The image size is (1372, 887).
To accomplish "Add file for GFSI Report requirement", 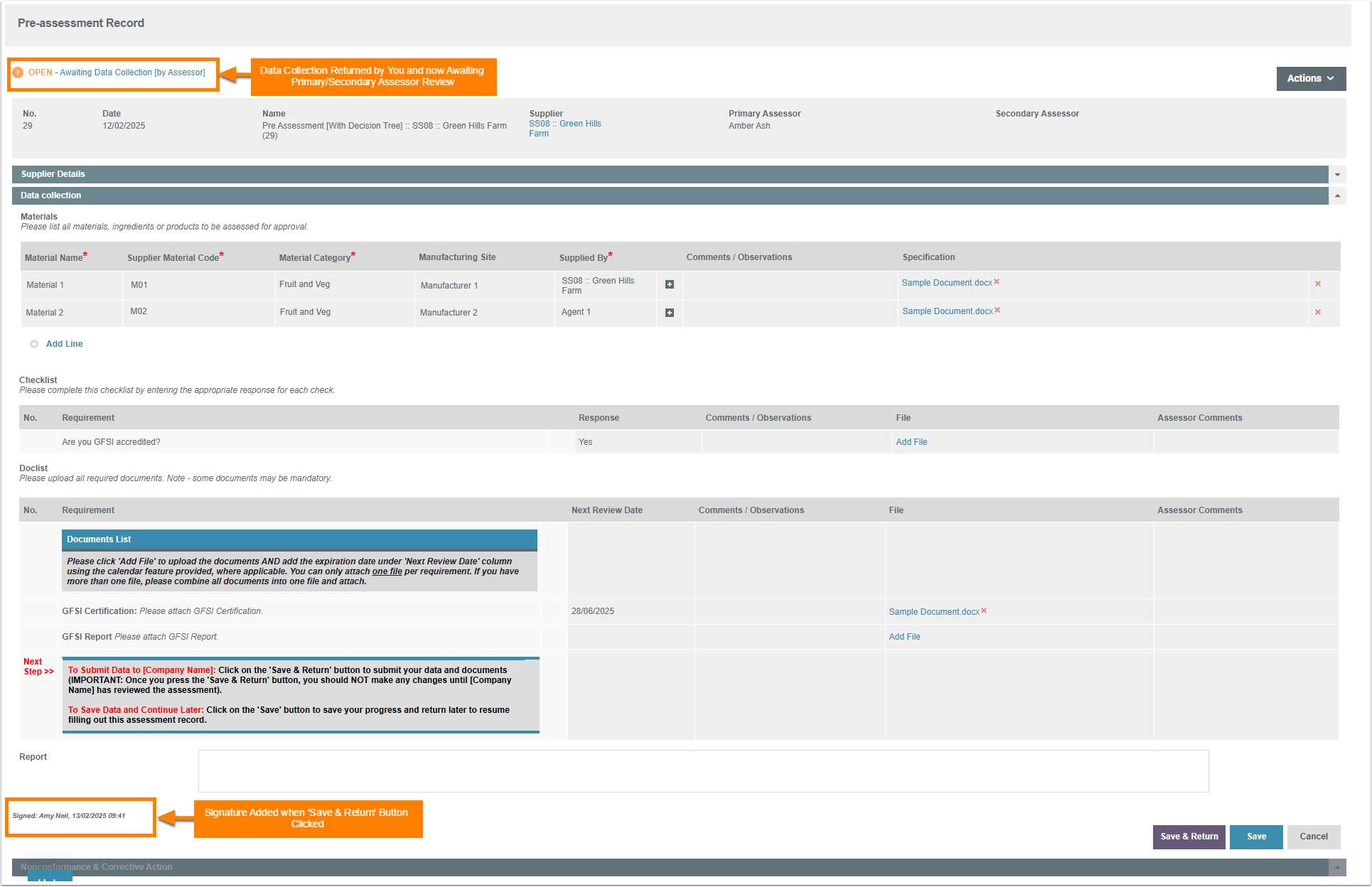I will tap(904, 637).
